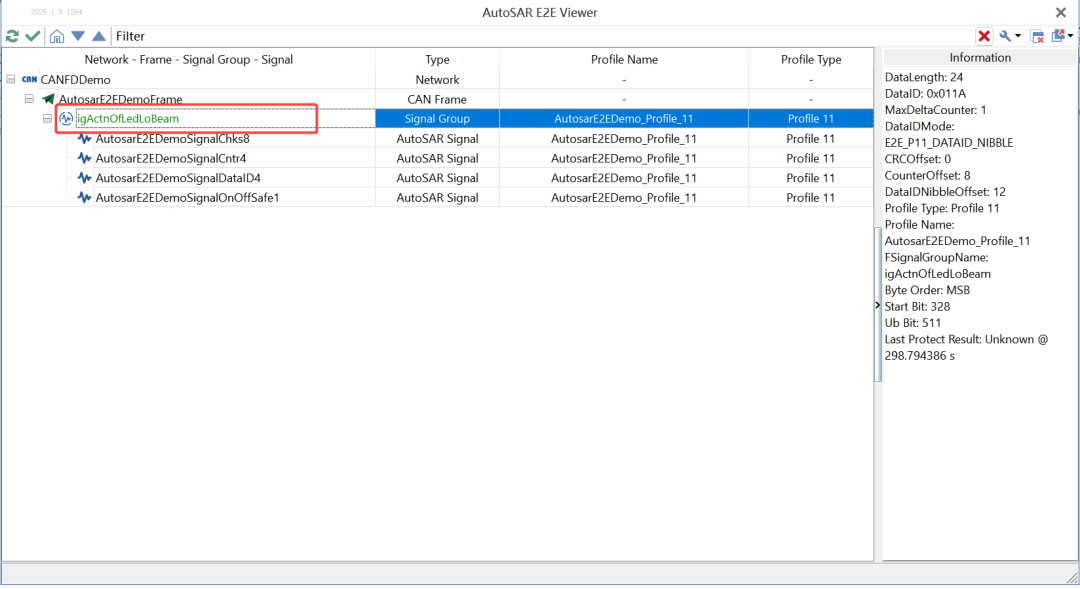Click the waveform icon beside AutosarE2EDemoSignalCntr4
The height and width of the screenshot is (589, 1080).
[85, 158]
